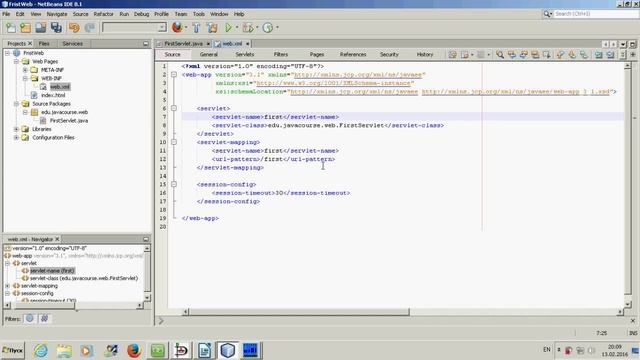Open the project configuration combo box
Screen dimensions: 640x360
[x=134, y=27]
